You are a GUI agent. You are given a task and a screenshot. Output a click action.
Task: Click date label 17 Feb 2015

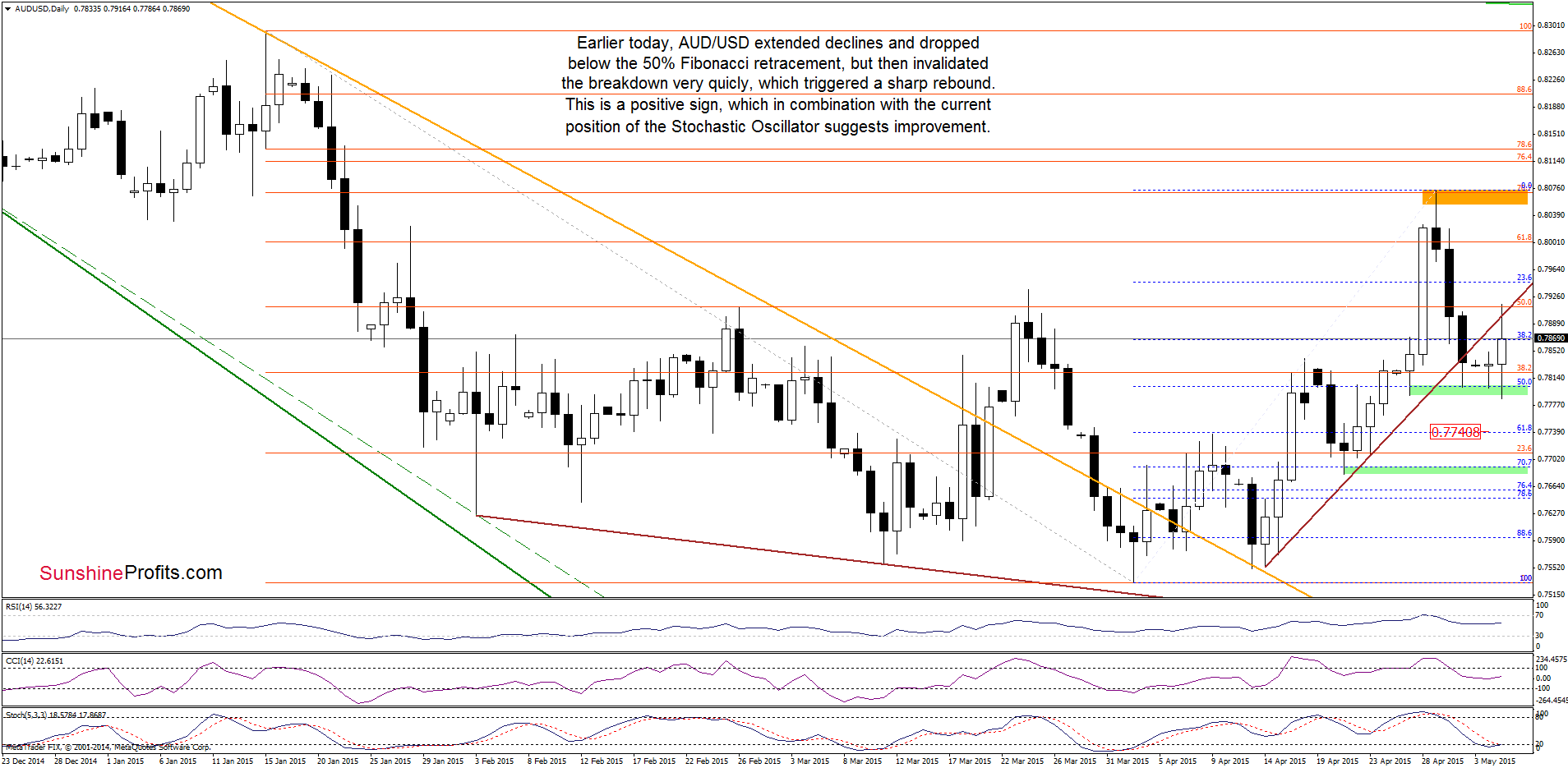(x=654, y=761)
